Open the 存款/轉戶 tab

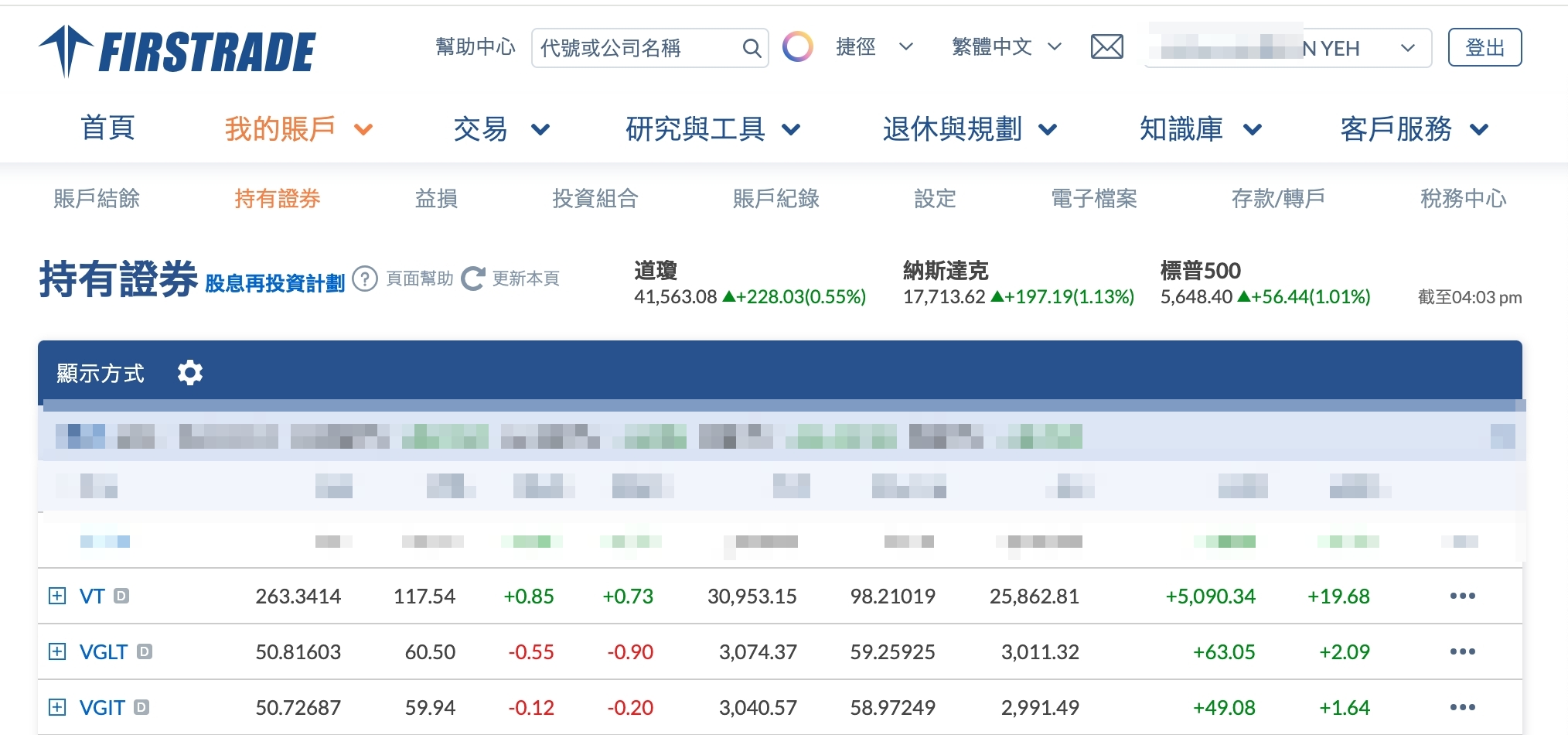pyautogui.click(x=1278, y=199)
